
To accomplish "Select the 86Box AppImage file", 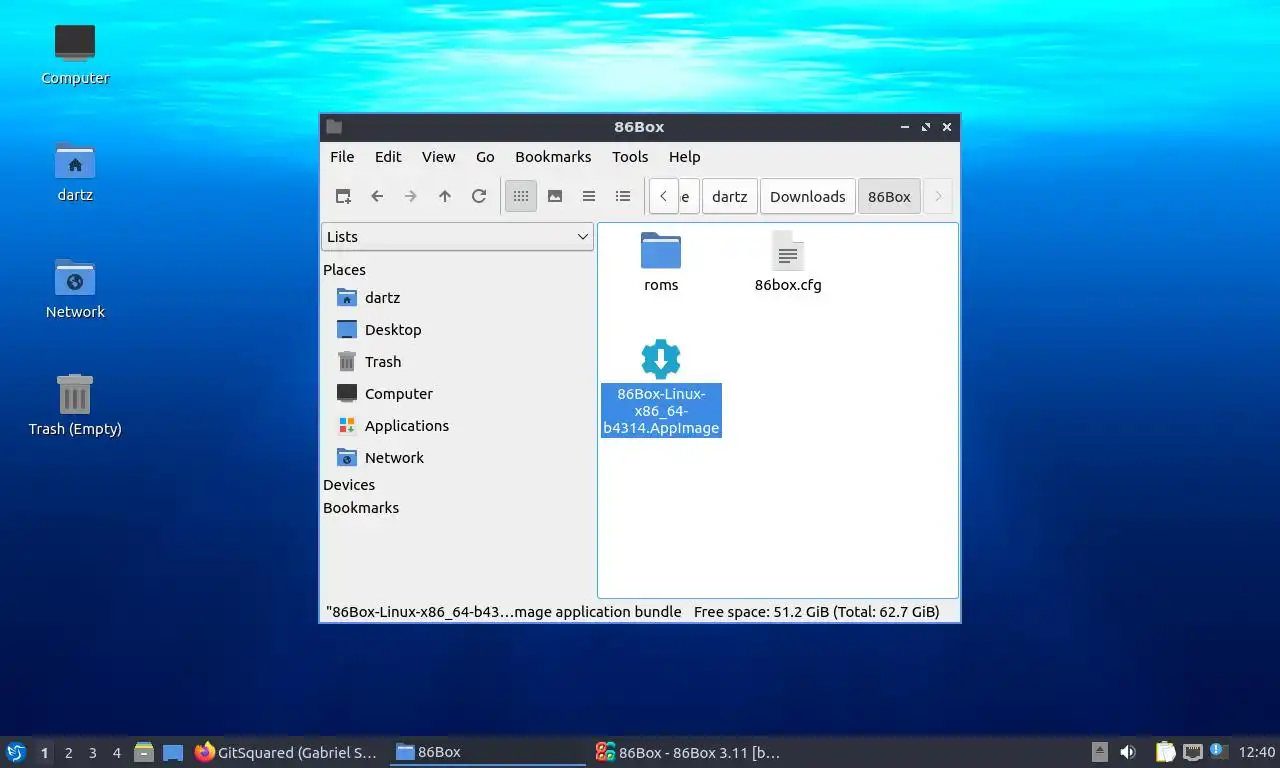I will pos(661,388).
